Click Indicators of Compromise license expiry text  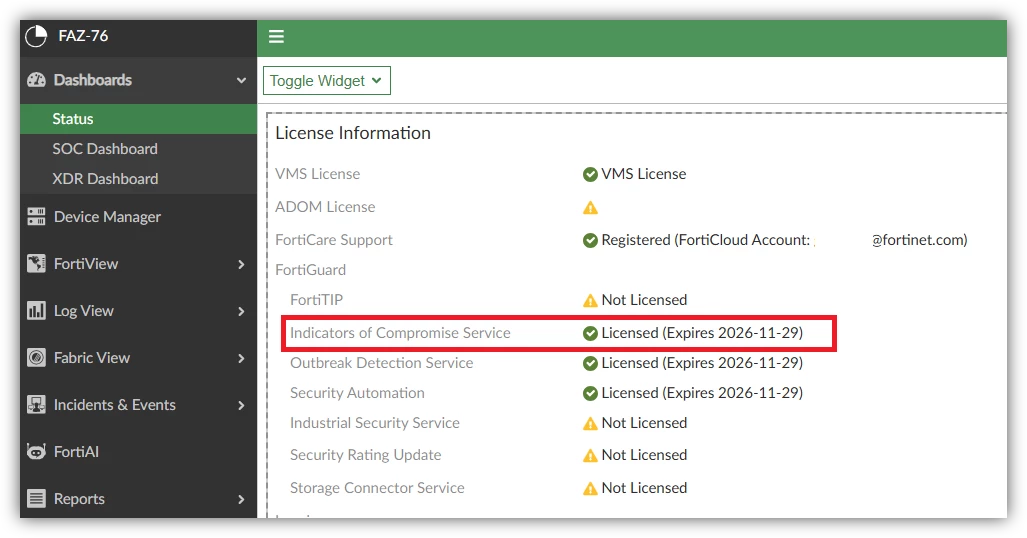[x=702, y=333]
